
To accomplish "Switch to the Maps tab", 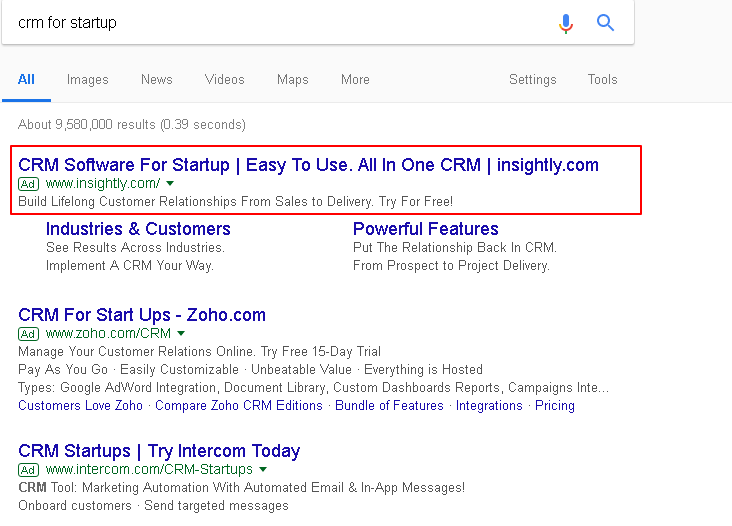I will tap(293, 79).
